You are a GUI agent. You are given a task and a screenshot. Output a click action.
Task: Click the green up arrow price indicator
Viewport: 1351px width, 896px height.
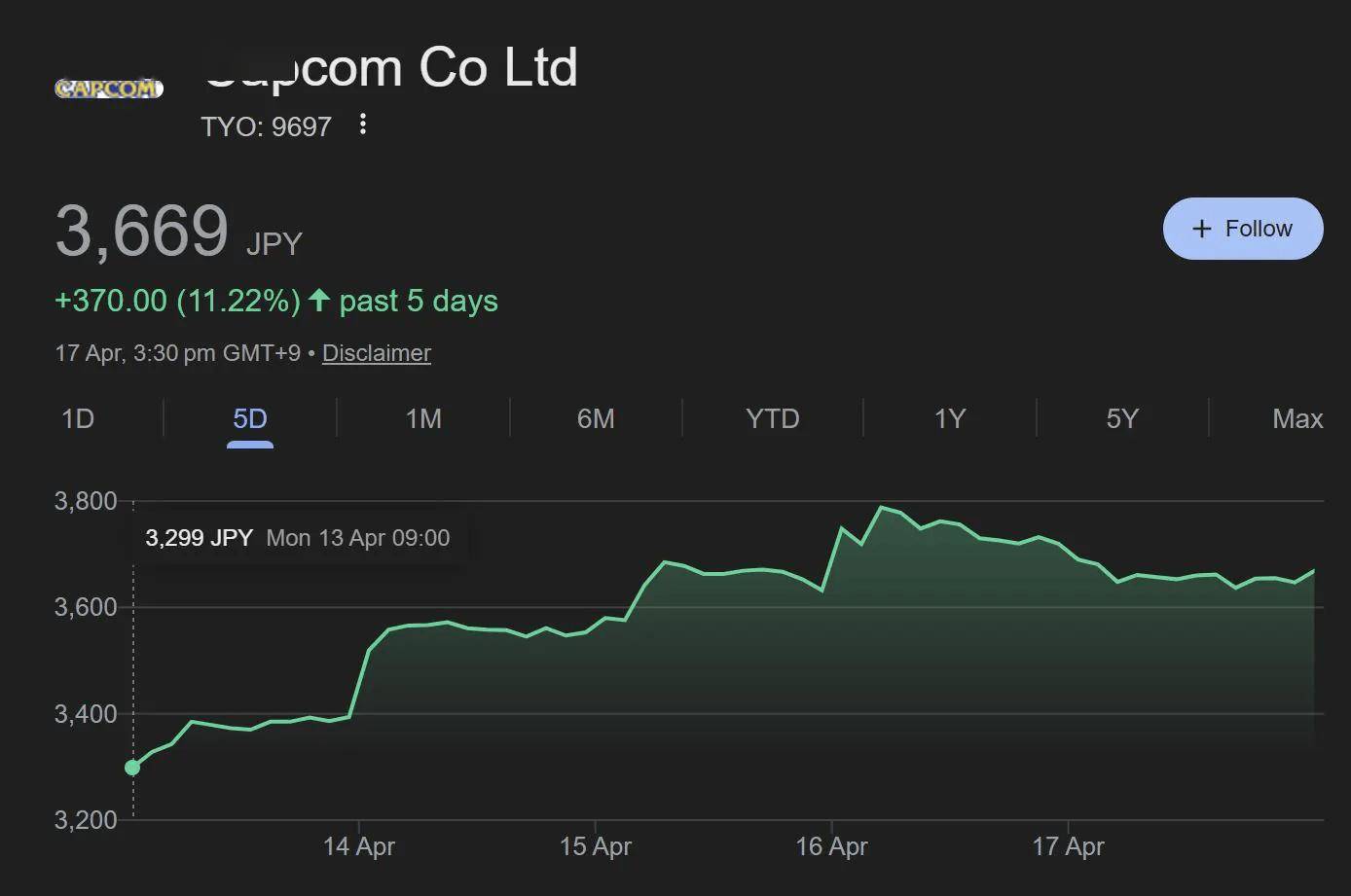(319, 301)
